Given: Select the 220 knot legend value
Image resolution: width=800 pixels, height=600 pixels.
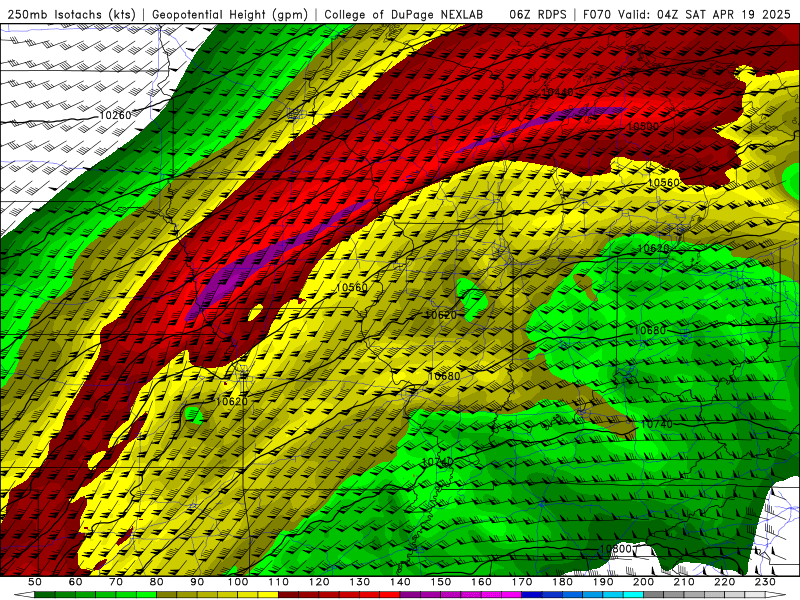Looking at the screenshot, I should pyautogui.click(x=725, y=582).
